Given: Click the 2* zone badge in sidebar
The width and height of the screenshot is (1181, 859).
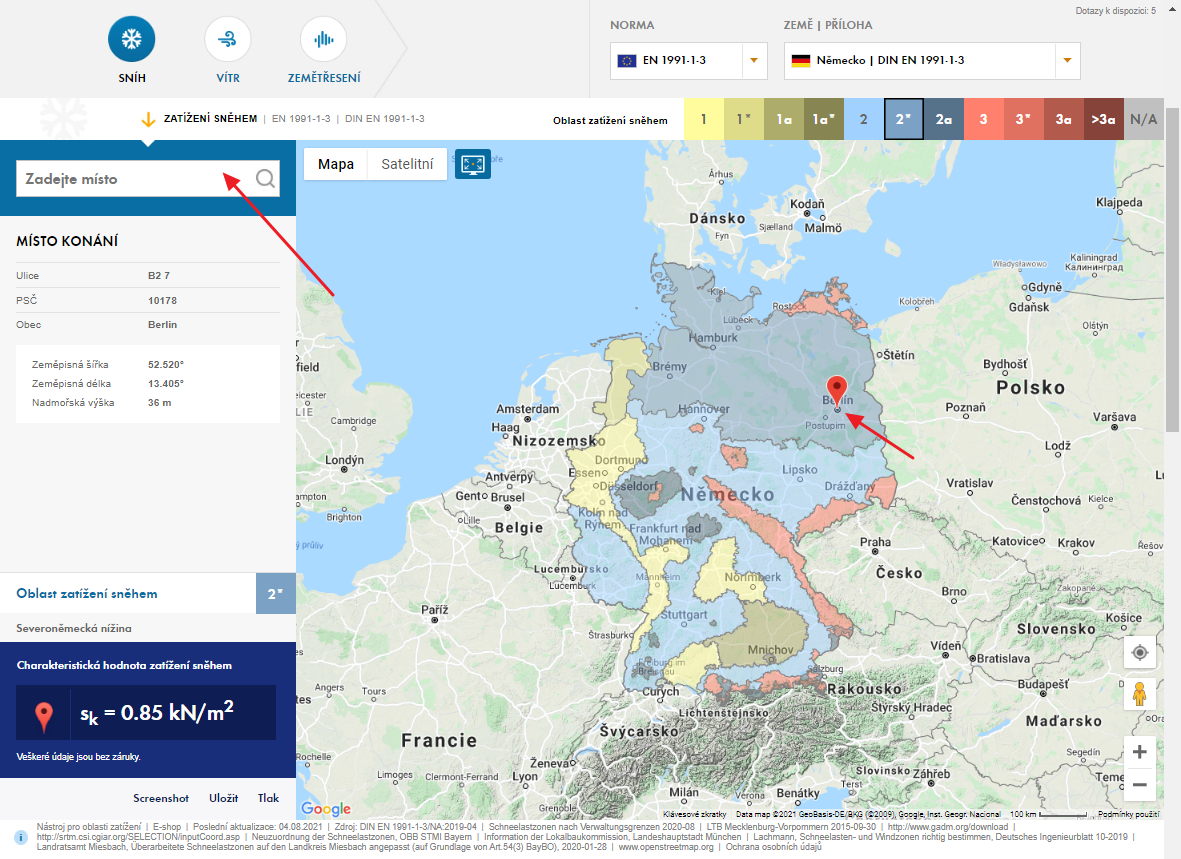Looking at the screenshot, I should (x=276, y=594).
